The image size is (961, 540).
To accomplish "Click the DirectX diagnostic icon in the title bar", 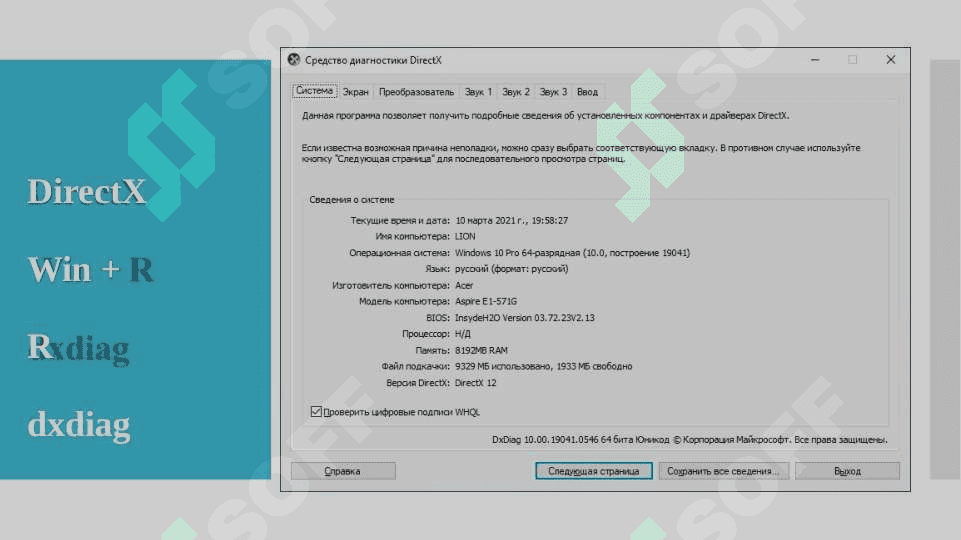I will click(x=294, y=59).
